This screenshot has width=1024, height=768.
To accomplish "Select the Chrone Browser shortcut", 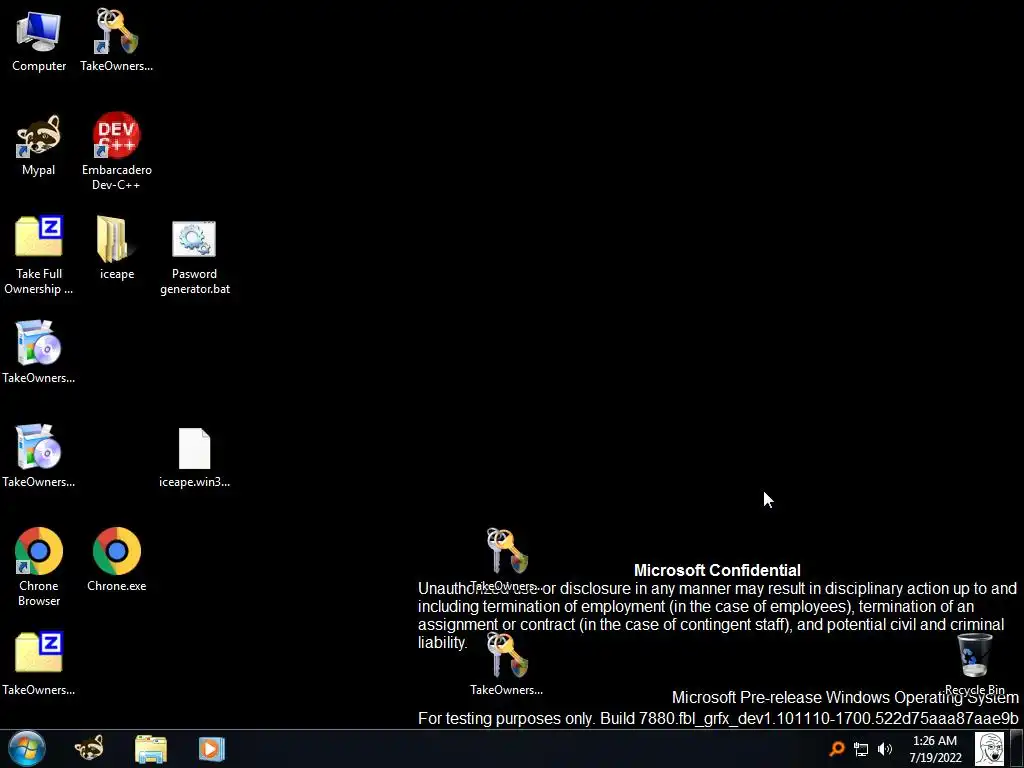I will (39, 568).
